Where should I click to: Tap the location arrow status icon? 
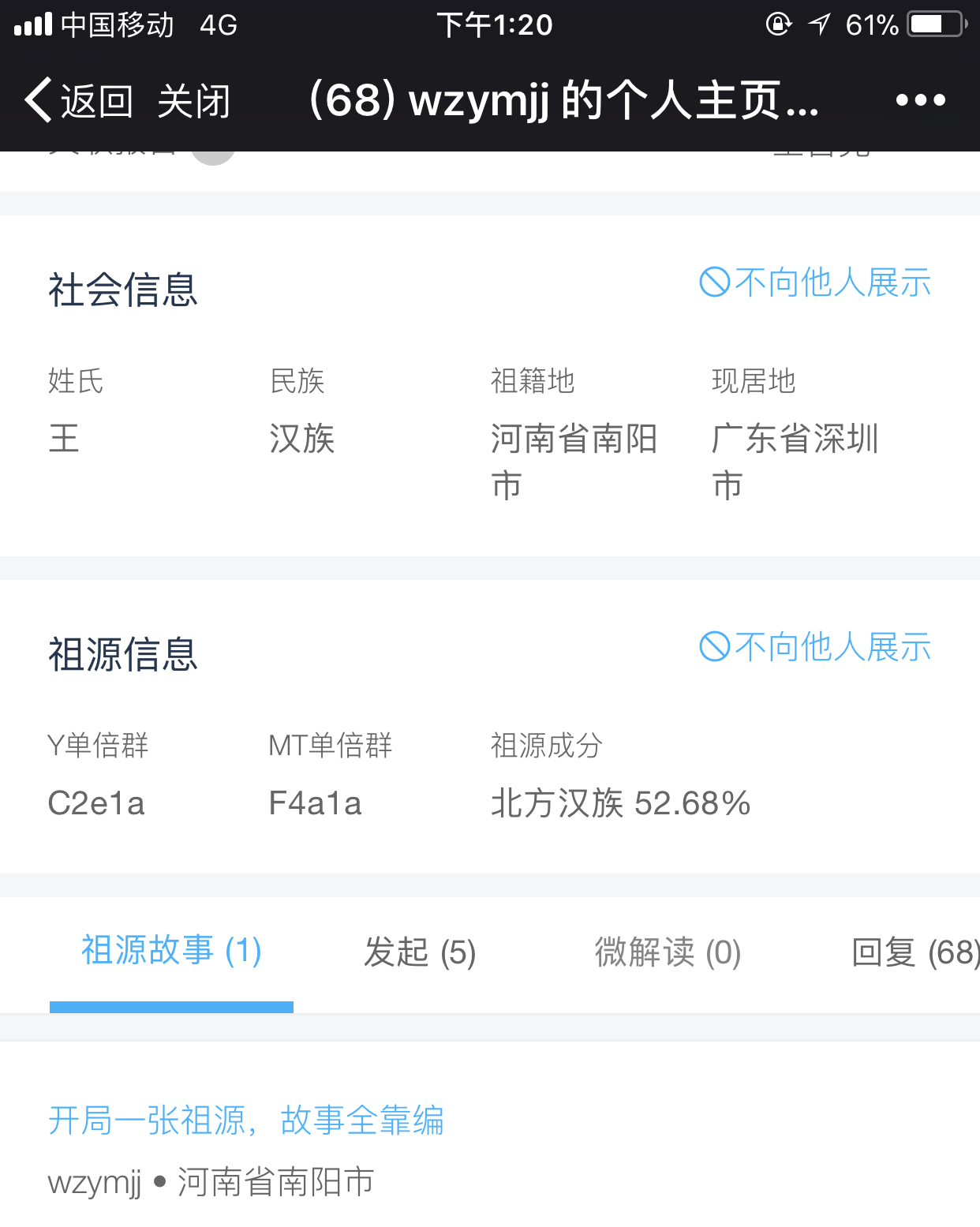click(819, 24)
